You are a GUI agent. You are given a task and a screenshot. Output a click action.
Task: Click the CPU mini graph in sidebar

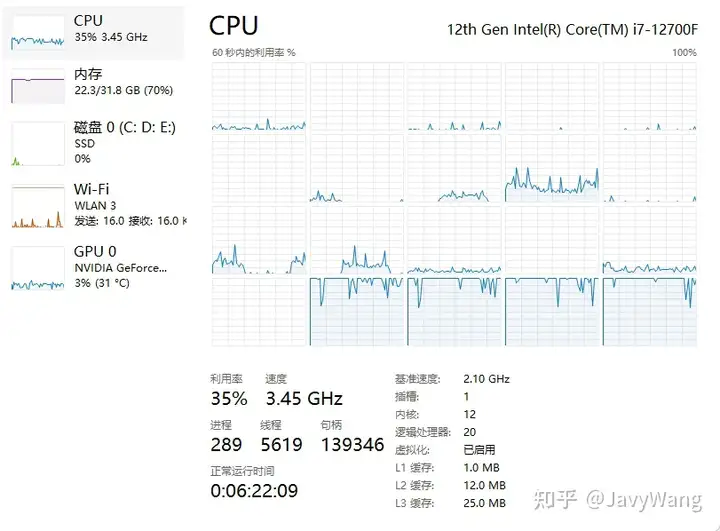(37, 30)
